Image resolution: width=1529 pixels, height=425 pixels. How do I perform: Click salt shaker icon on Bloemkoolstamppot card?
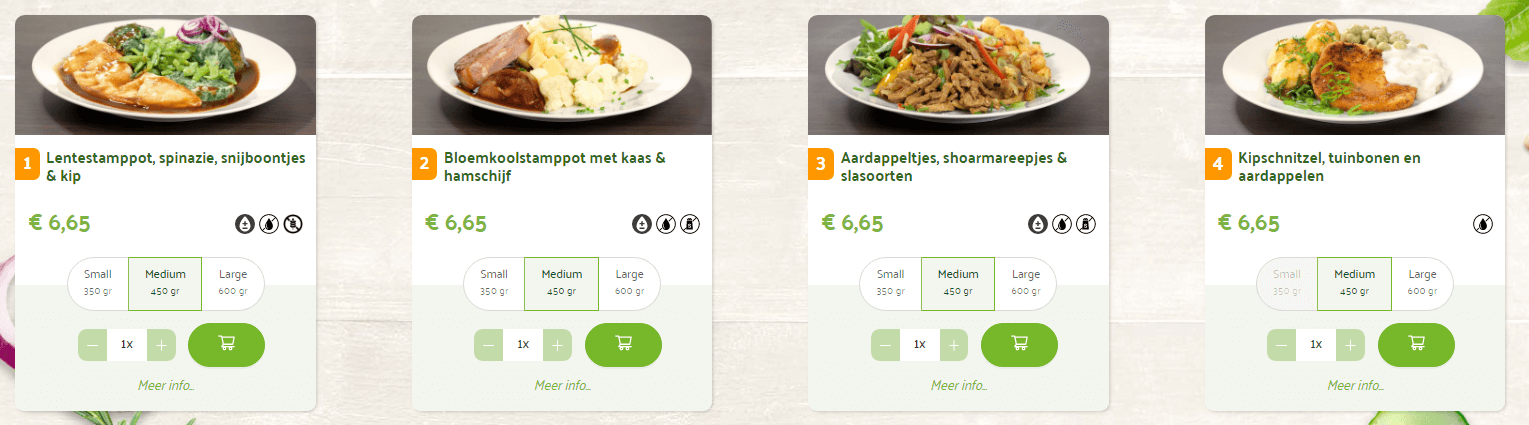[690, 224]
